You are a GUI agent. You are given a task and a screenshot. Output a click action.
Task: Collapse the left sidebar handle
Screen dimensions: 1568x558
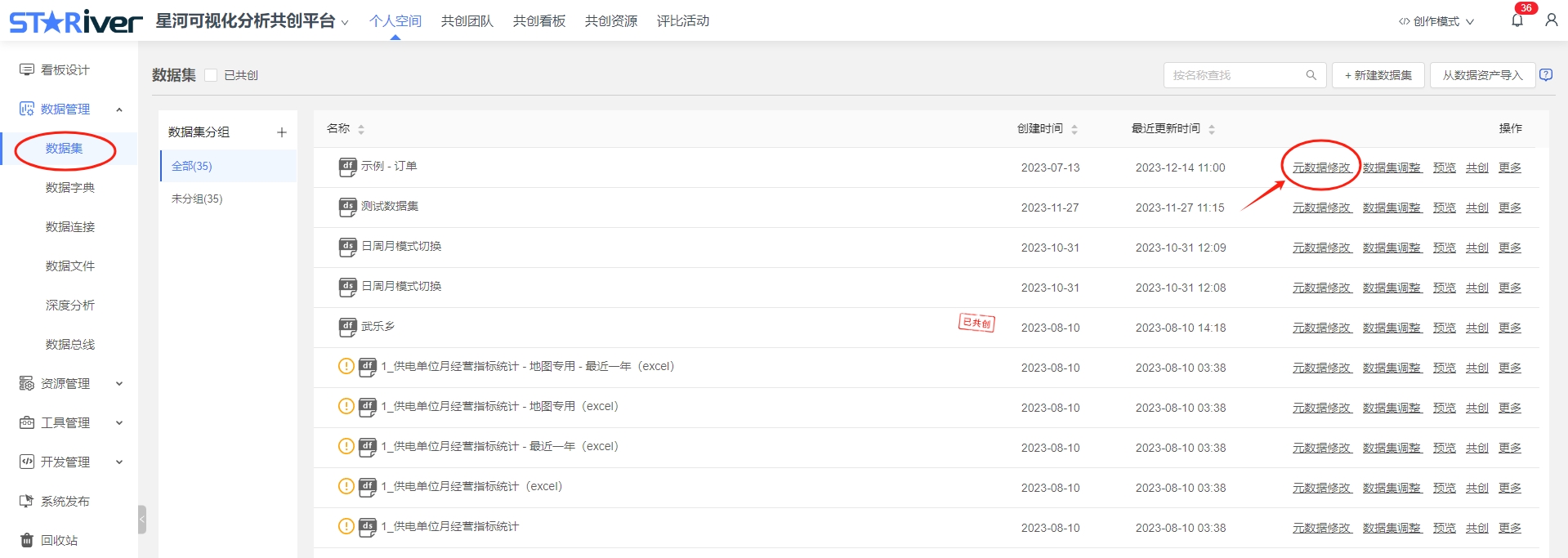click(142, 519)
